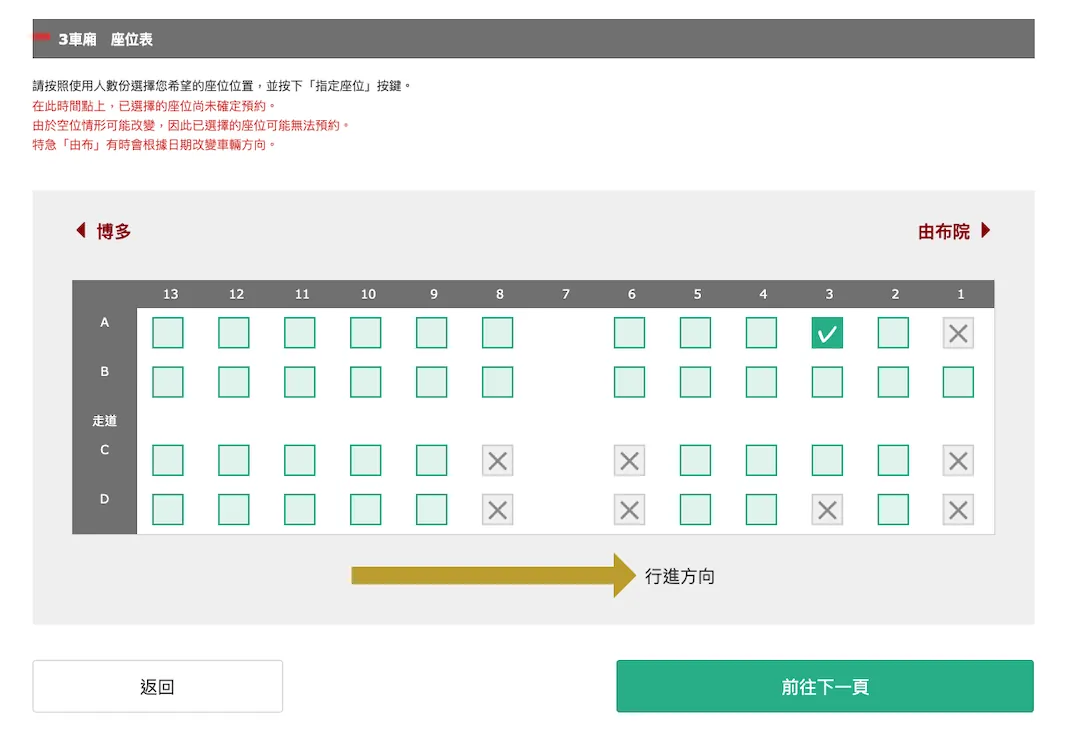This screenshot has width=1067, height=748.
Task: Select seat 2A next to the checked seat
Action: coord(893,333)
